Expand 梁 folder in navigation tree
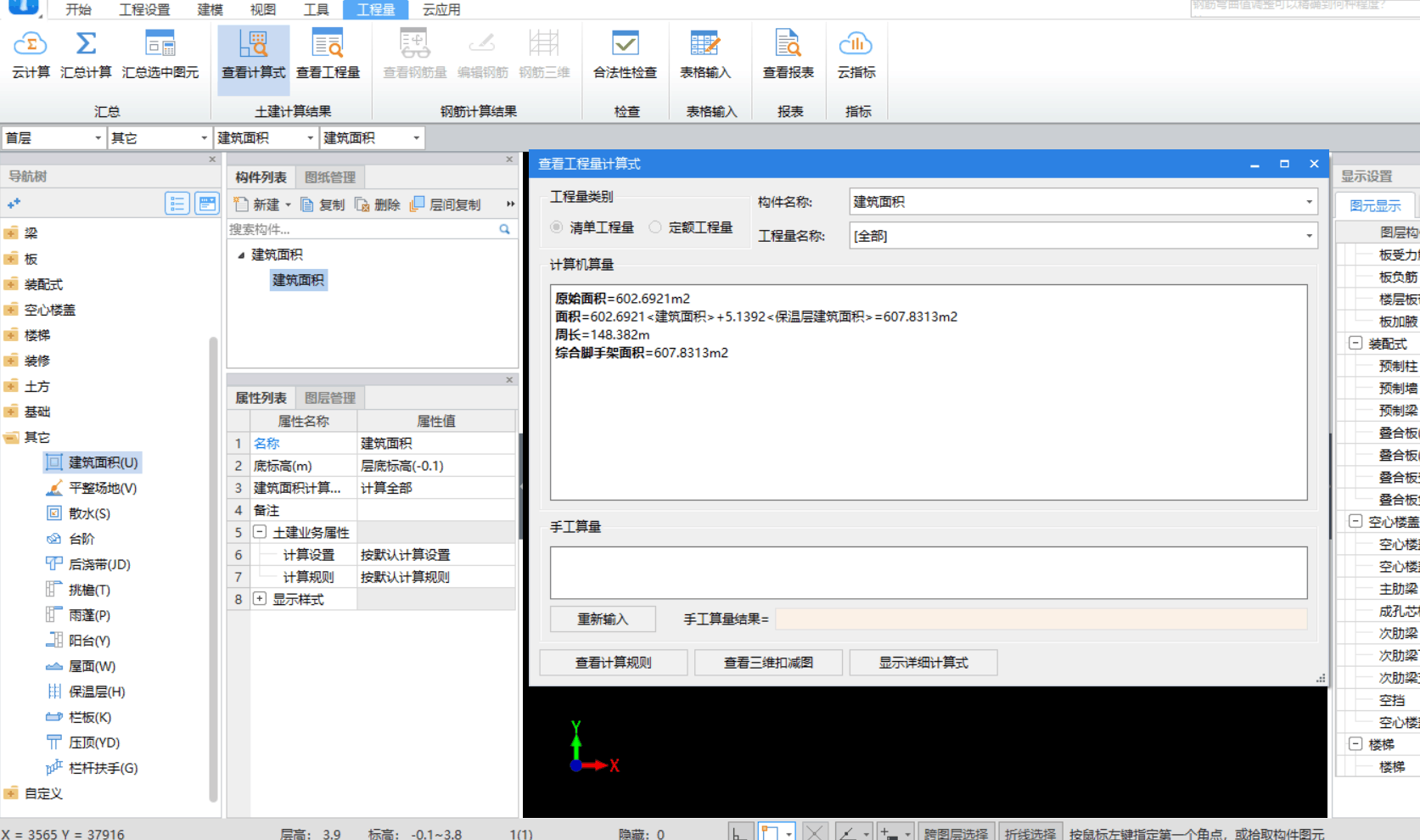1420x840 pixels. (10, 233)
